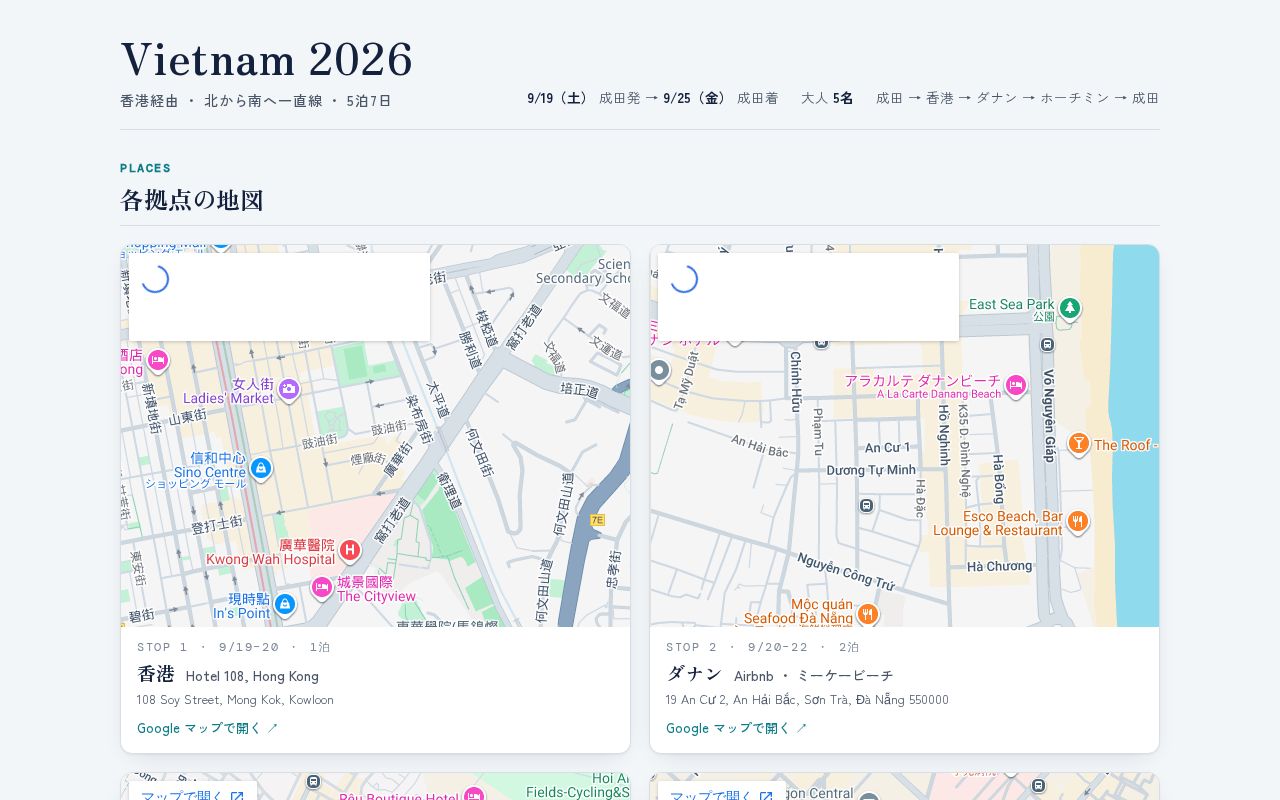
Task: Click the Da Nang map thumbnail
Action: pyautogui.click(x=904, y=436)
